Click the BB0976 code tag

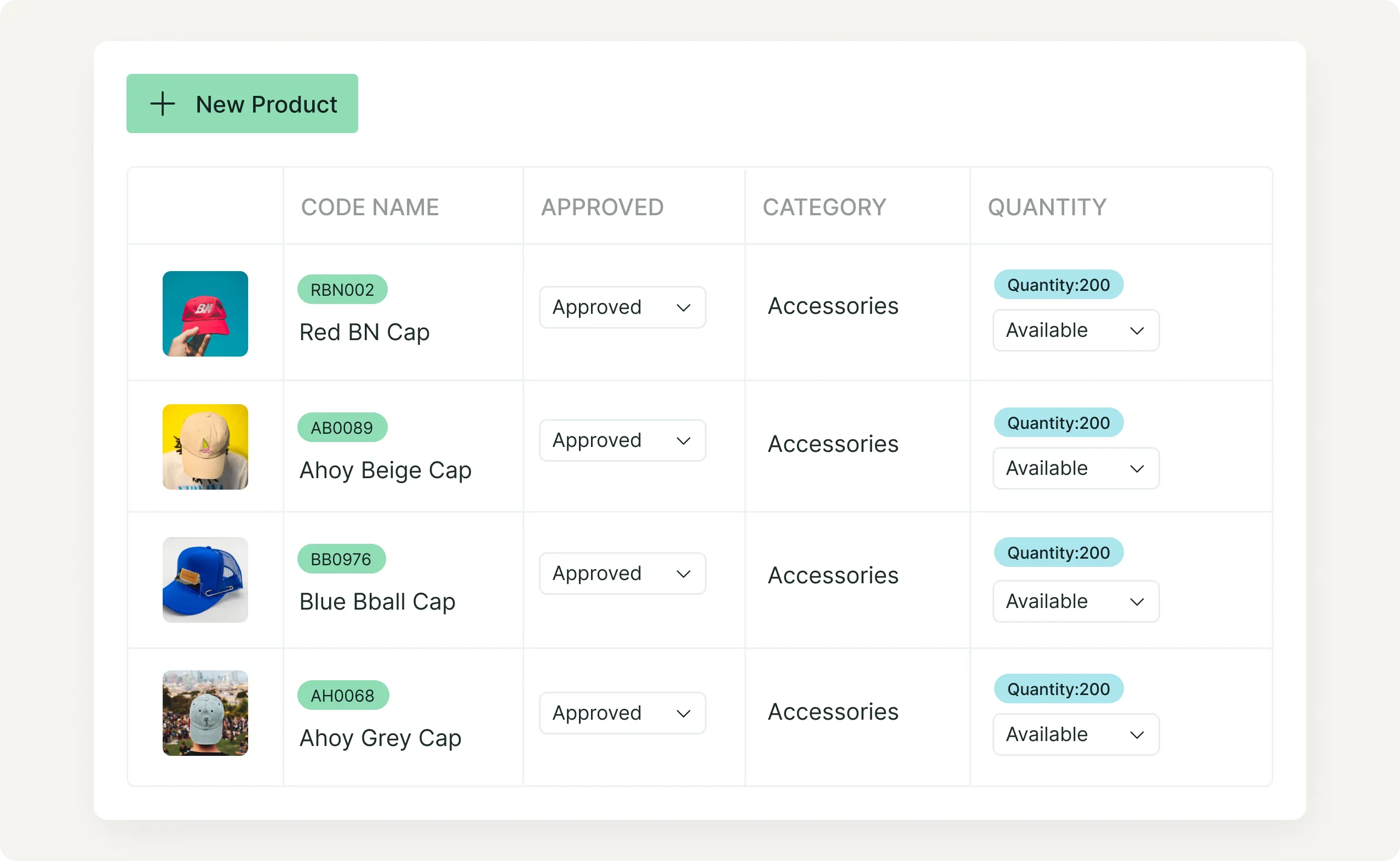(341, 559)
